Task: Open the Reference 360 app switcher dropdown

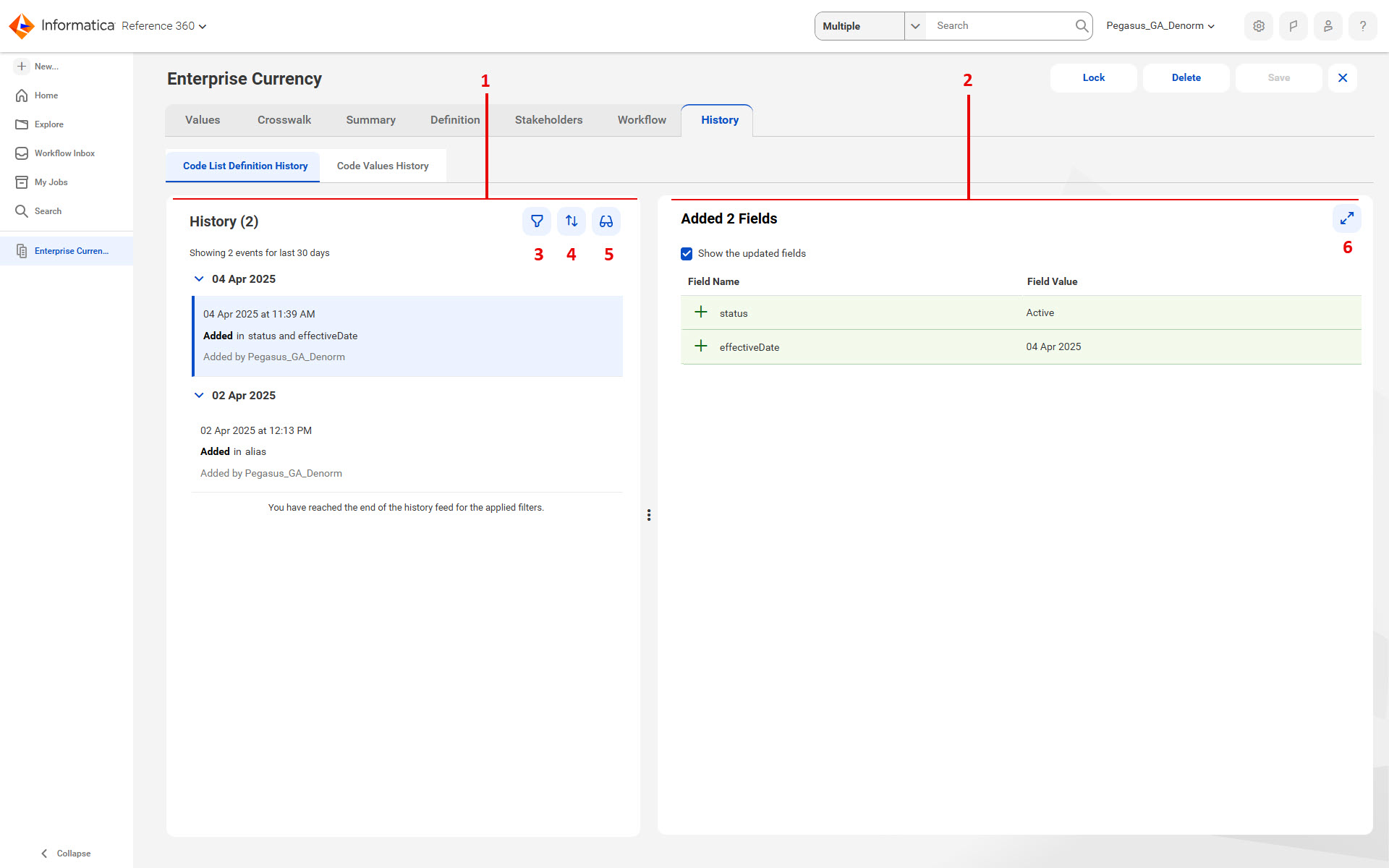Action: (164, 26)
